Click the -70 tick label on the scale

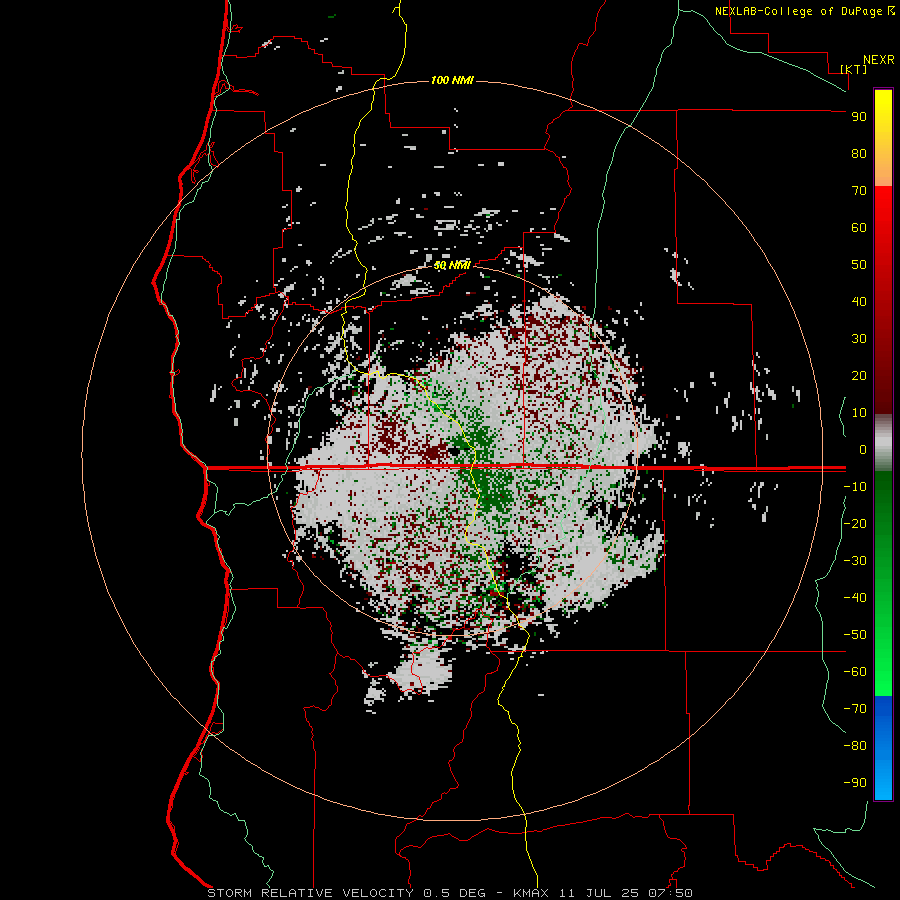coord(855,709)
